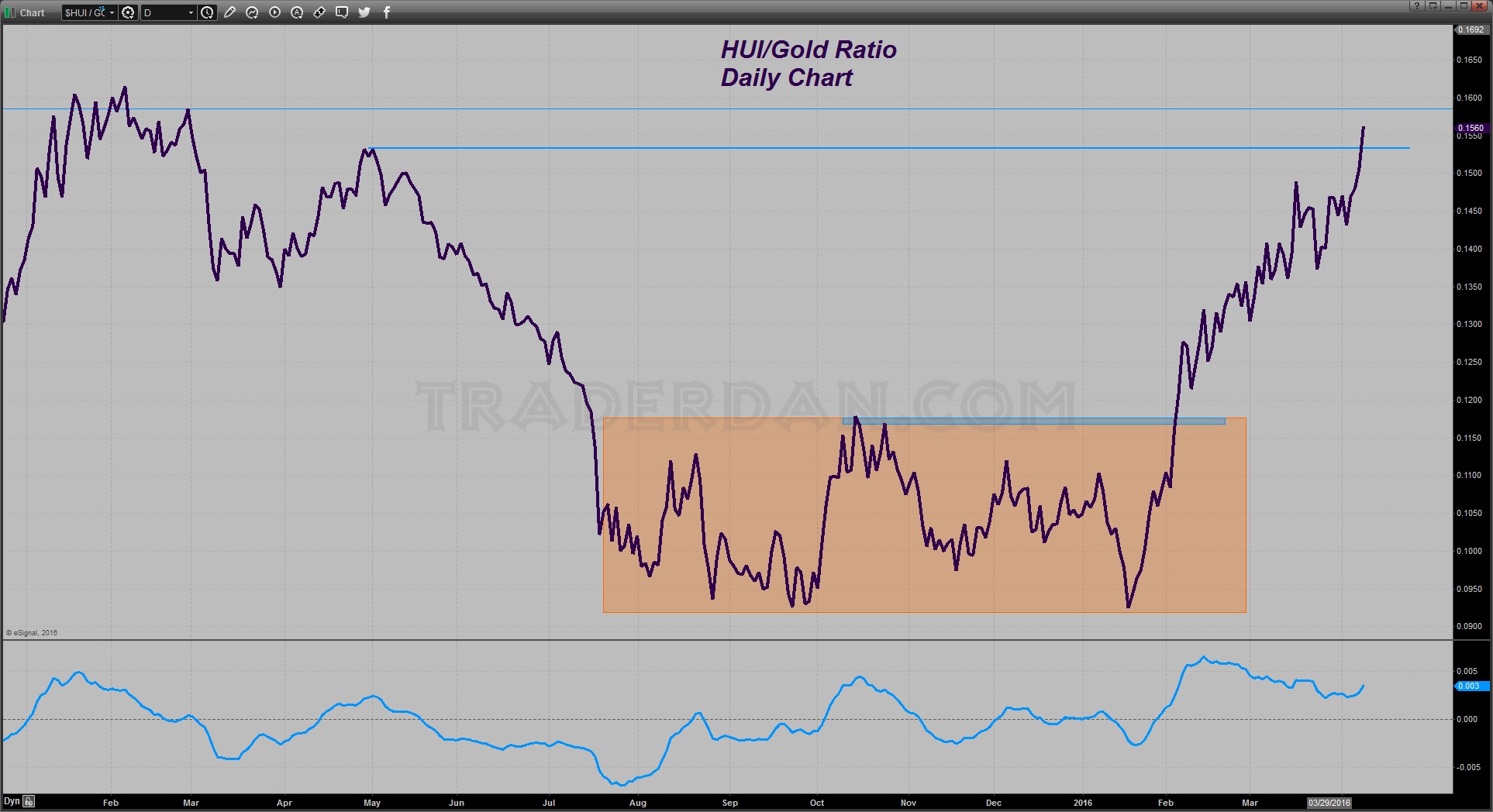Click the Daily Chart annotation text

(x=786, y=77)
